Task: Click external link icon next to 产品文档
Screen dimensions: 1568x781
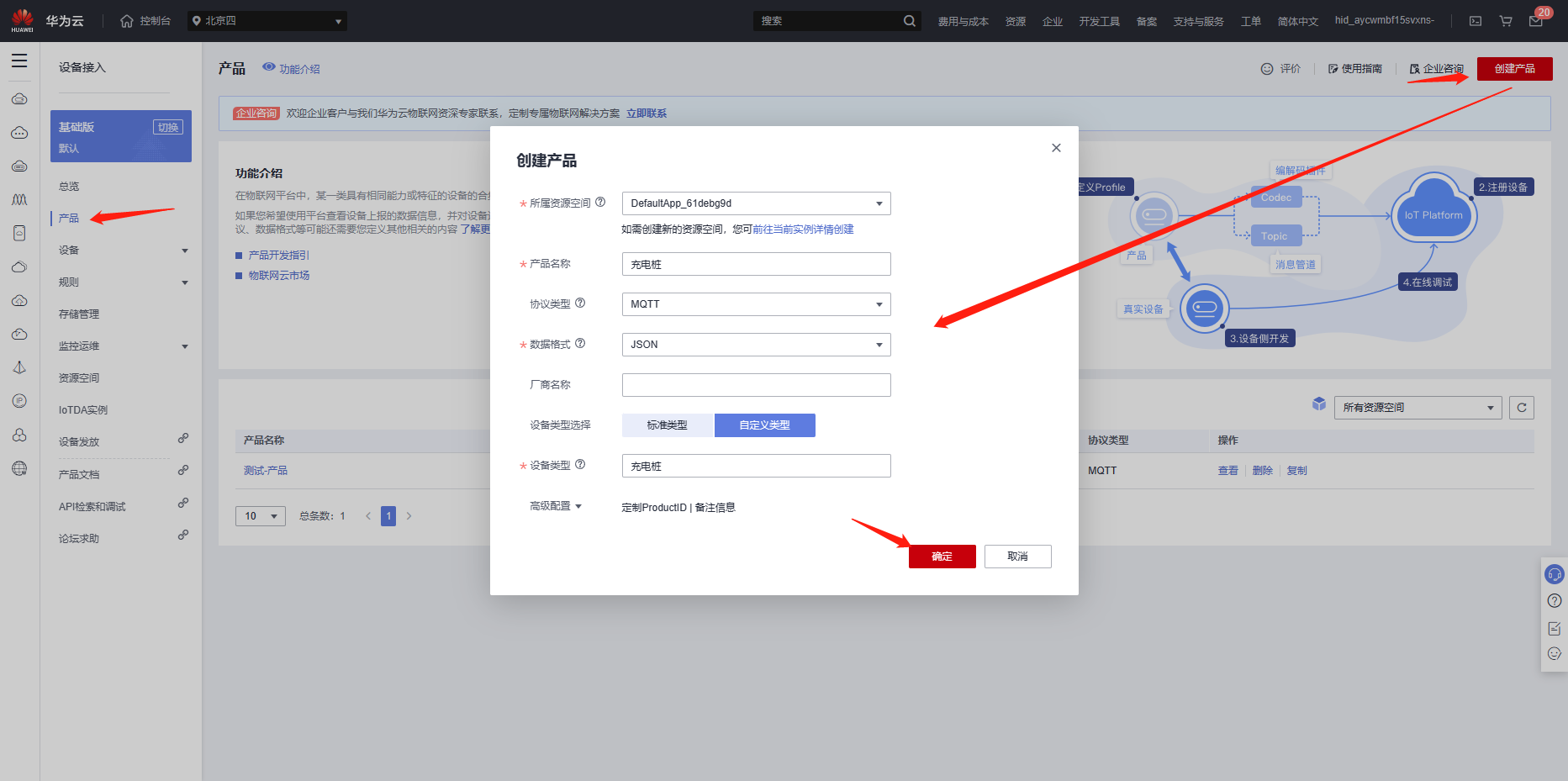Action: click(x=183, y=471)
